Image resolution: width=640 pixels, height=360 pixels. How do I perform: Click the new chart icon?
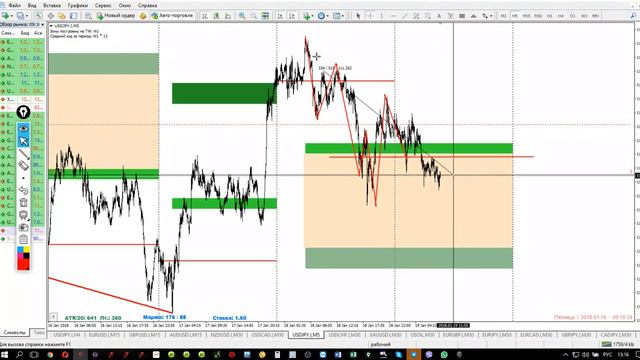pos(6,16)
